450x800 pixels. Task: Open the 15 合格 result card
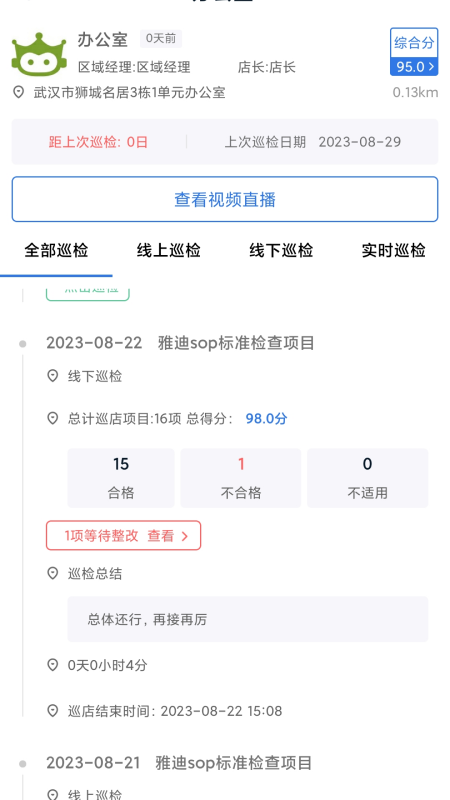[121, 478]
